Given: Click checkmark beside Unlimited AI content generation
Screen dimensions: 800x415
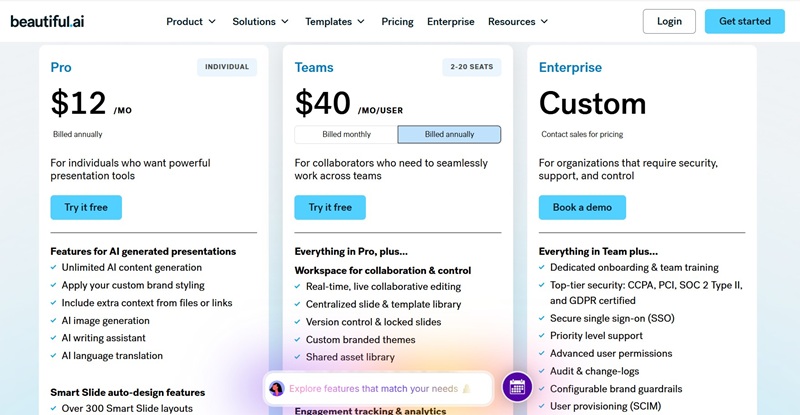Looking at the screenshot, I should [x=53, y=268].
